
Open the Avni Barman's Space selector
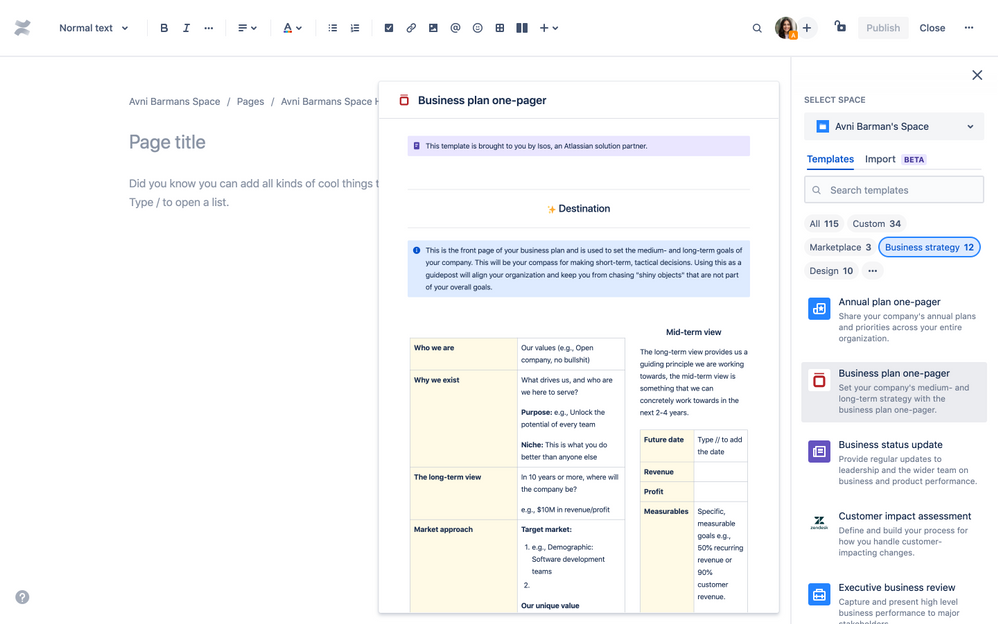pyautogui.click(x=894, y=126)
